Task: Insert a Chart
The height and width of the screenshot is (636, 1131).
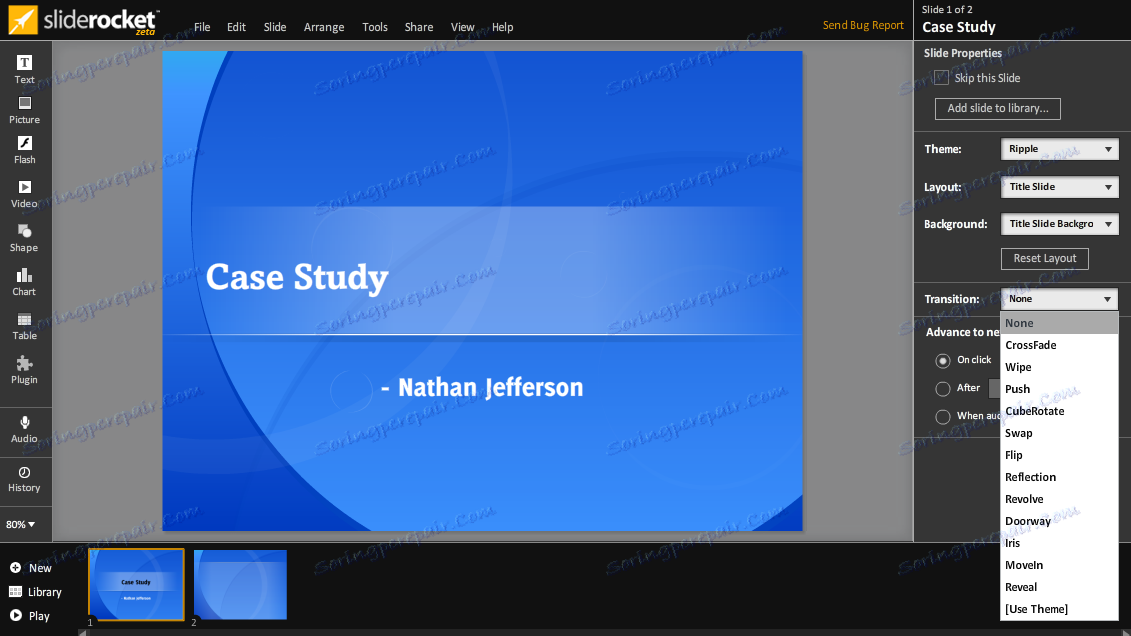Action: (x=24, y=282)
